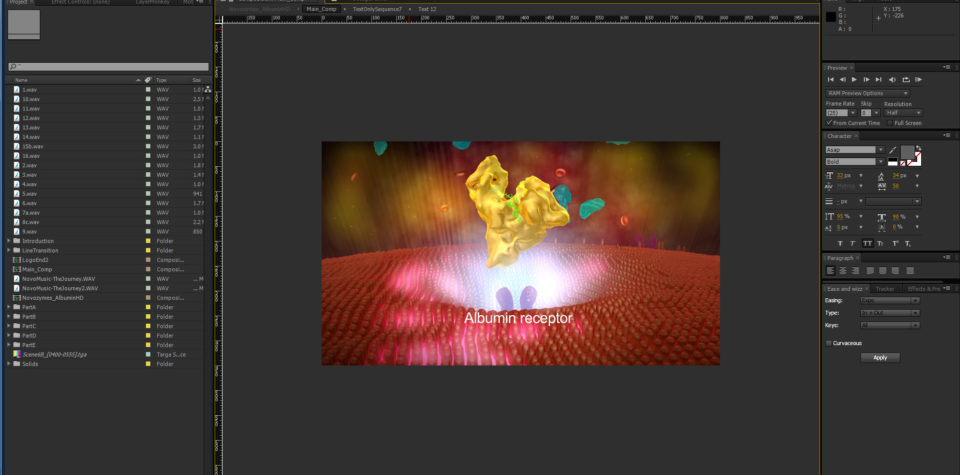Jump to last frame in Preview panel
Screen dimensions: 960x475
(x=879, y=79)
